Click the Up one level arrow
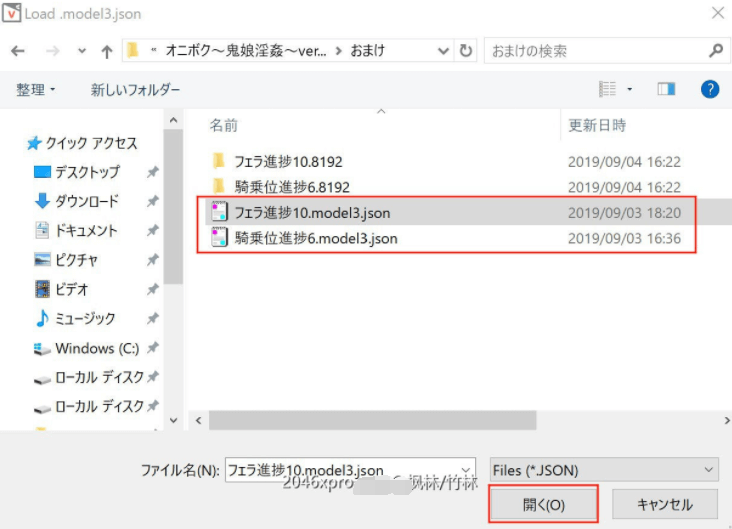The image size is (732, 529). tap(107, 50)
